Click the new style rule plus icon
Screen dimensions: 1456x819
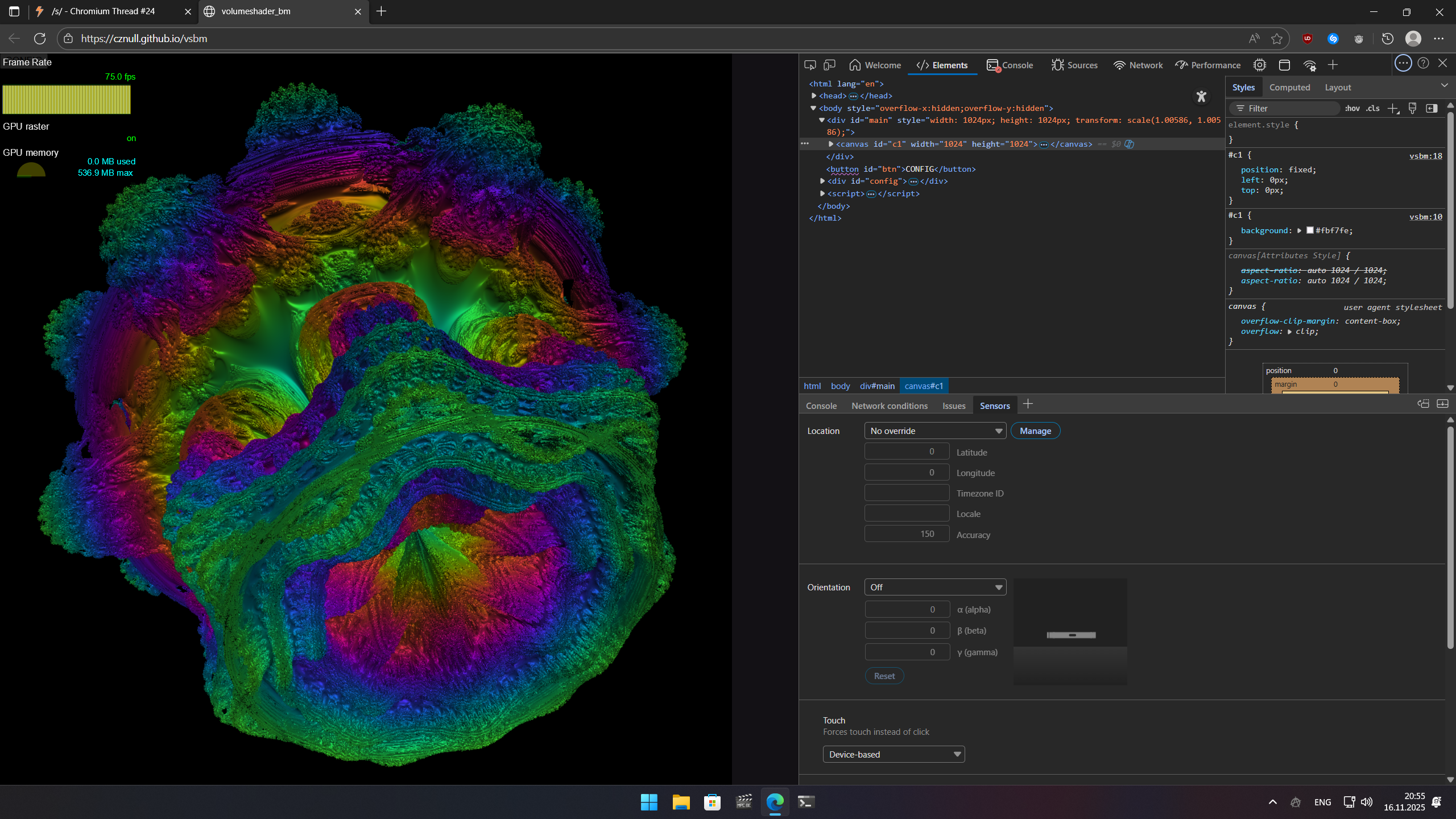[x=1393, y=109]
